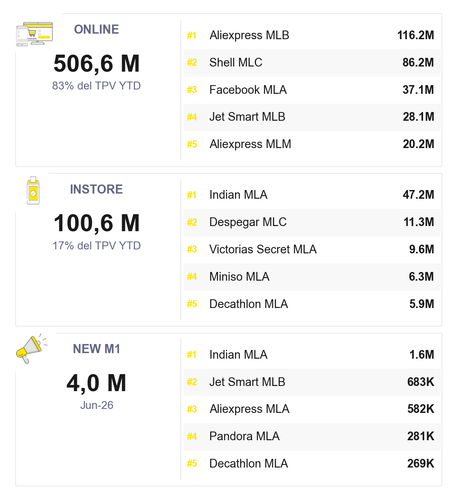Select Decathlon MLA in Instore list

pos(312,304)
